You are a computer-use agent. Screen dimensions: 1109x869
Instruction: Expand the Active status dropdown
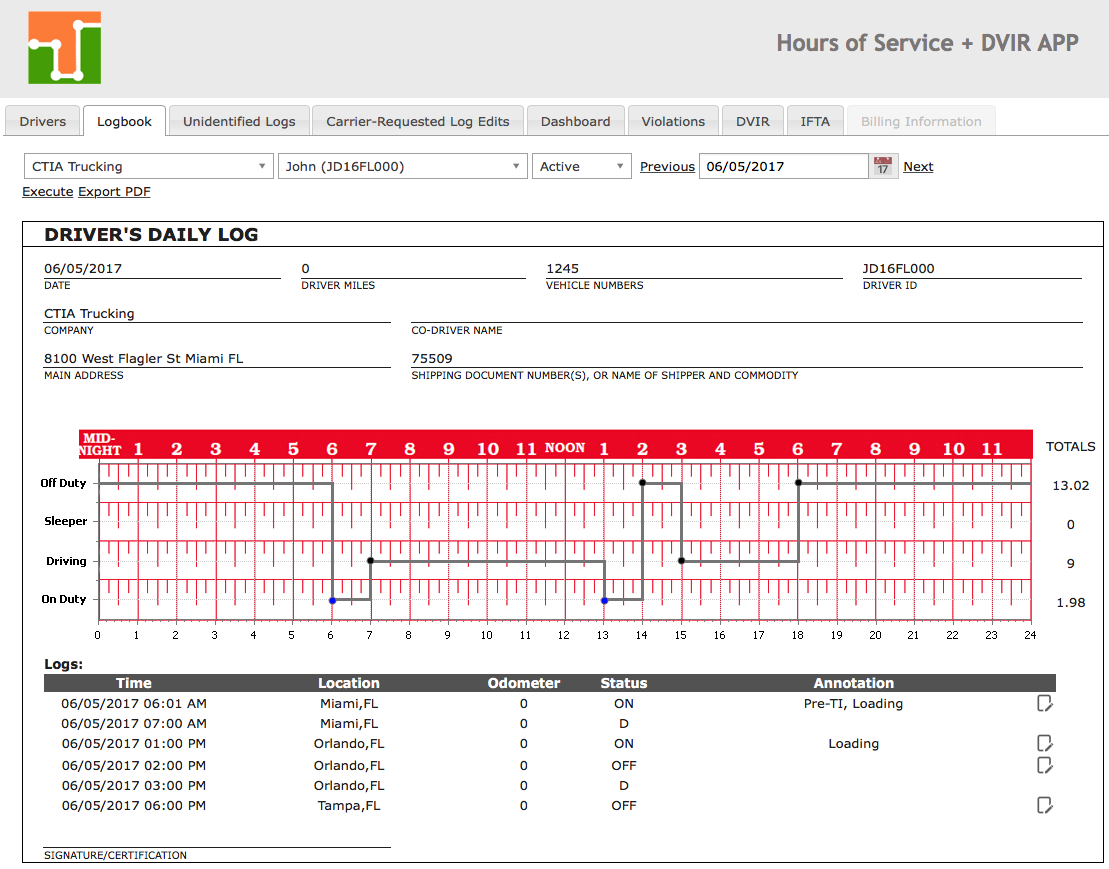581,167
